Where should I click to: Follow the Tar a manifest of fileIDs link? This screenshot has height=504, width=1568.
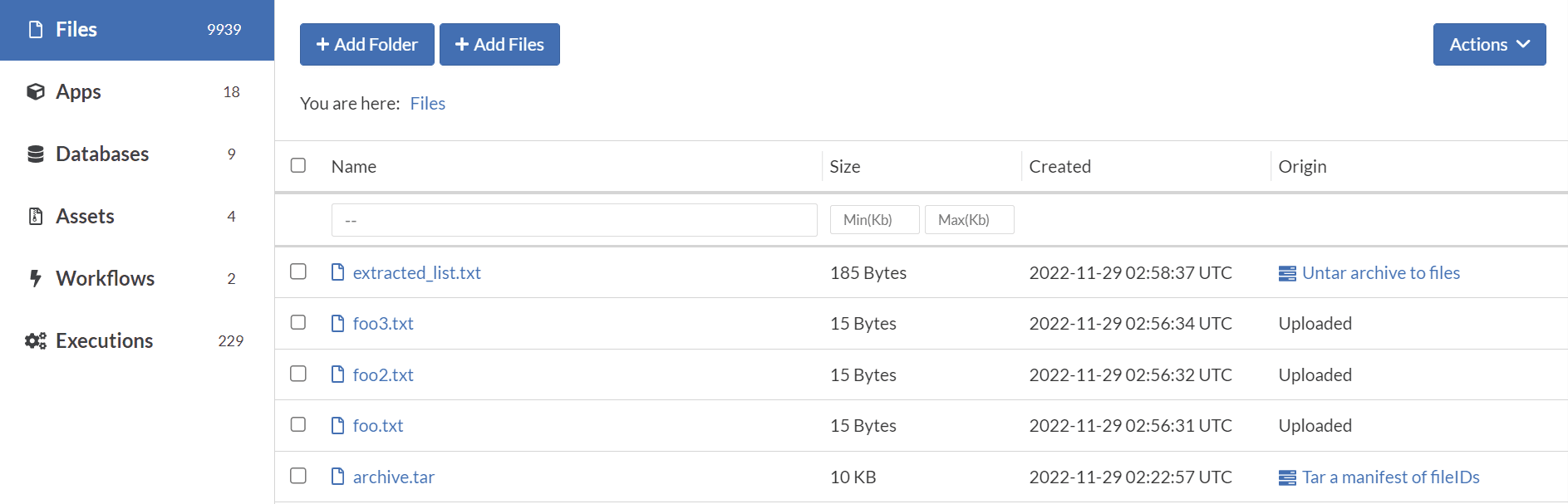[1390, 477]
